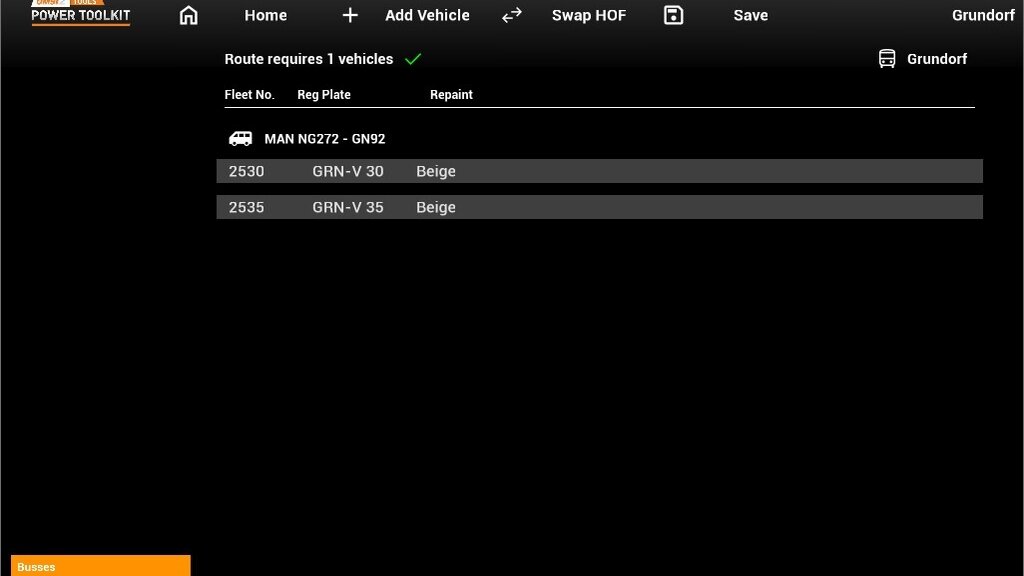1024x576 pixels.
Task: Click the Repaint column header
Action: coord(451,95)
